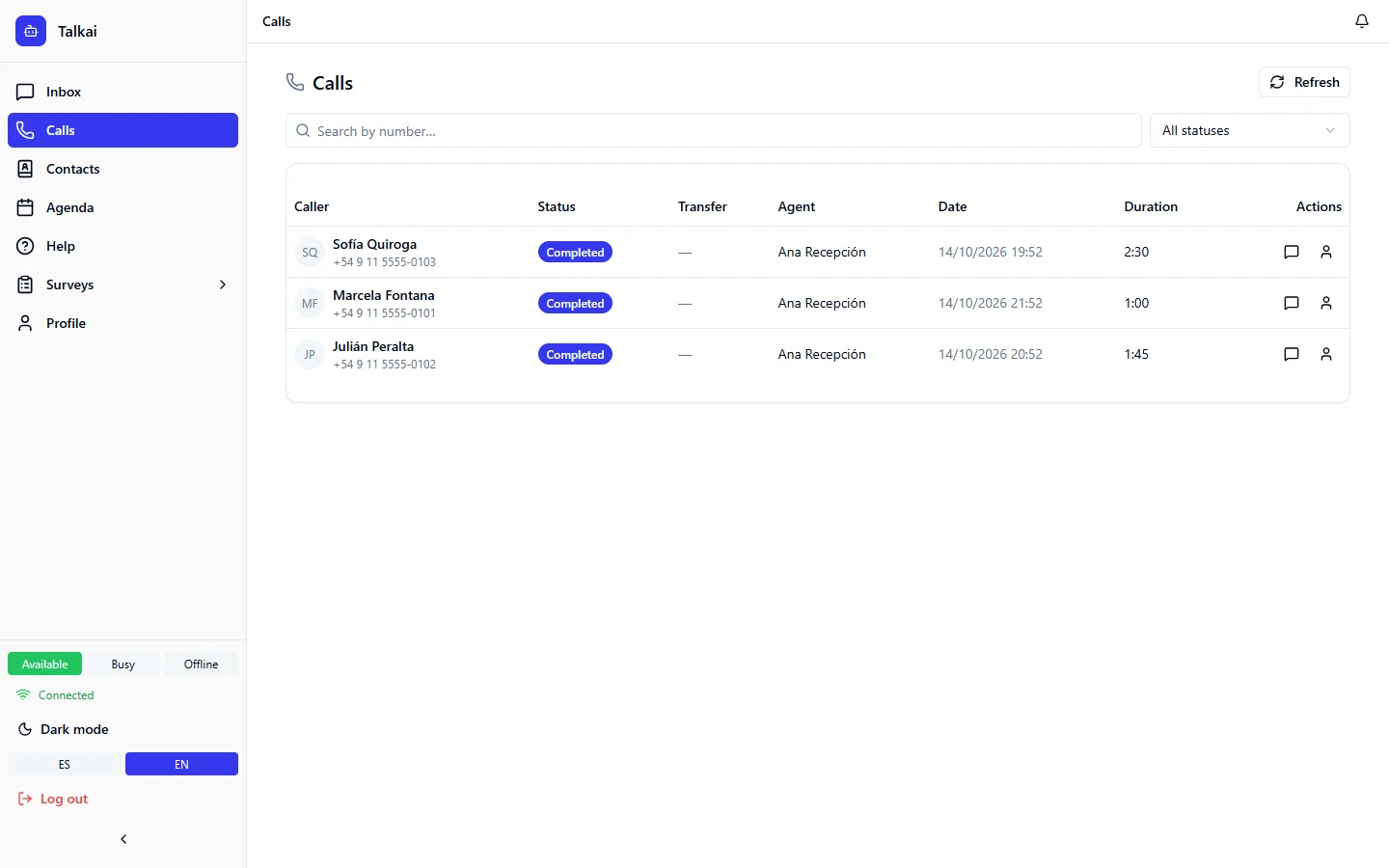This screenshot has width=1389, height=868.
Task: Click the MF caller avatar
Action: (310, 303)
